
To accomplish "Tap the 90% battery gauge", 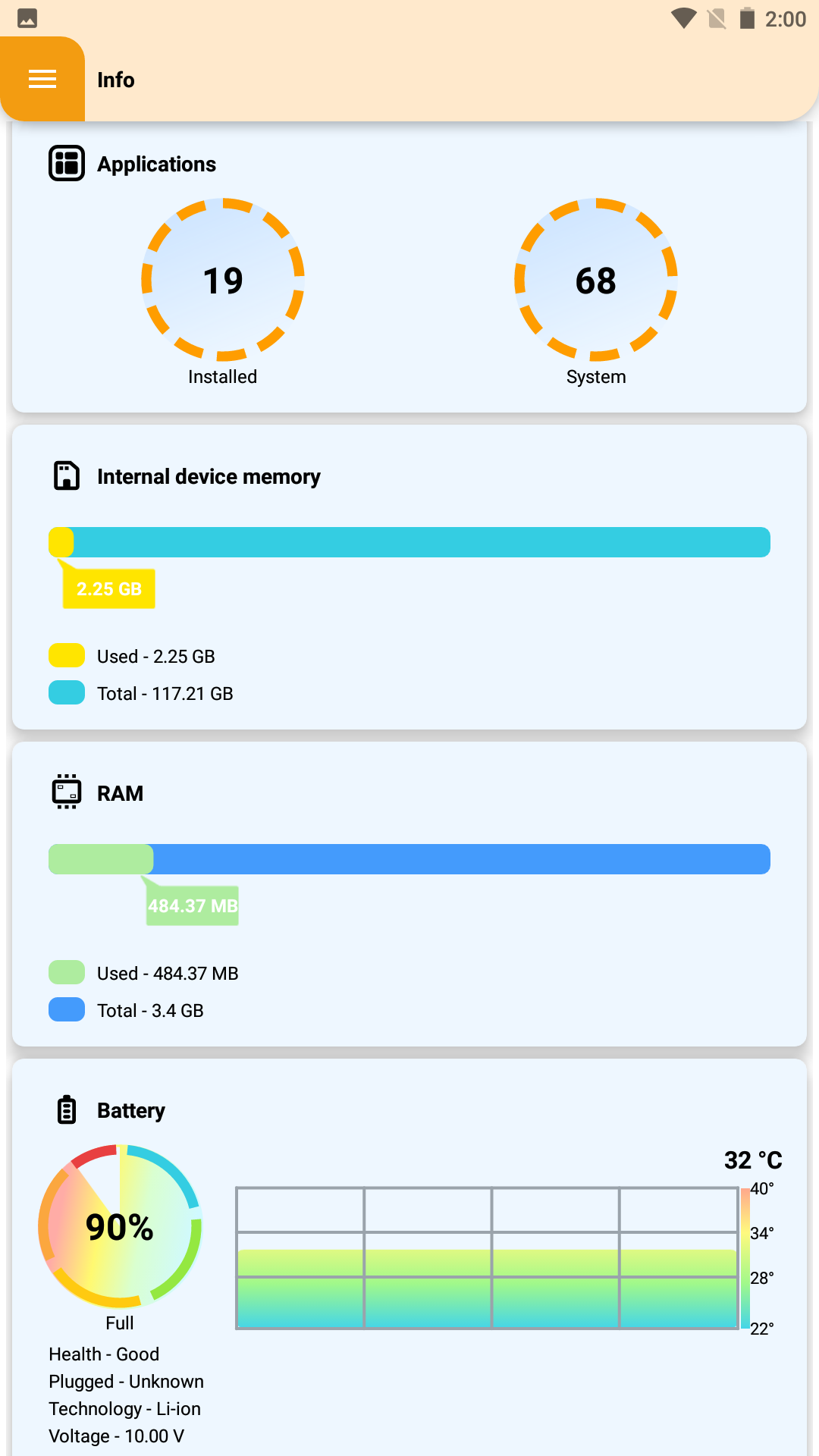I will tap(120, 1226).
